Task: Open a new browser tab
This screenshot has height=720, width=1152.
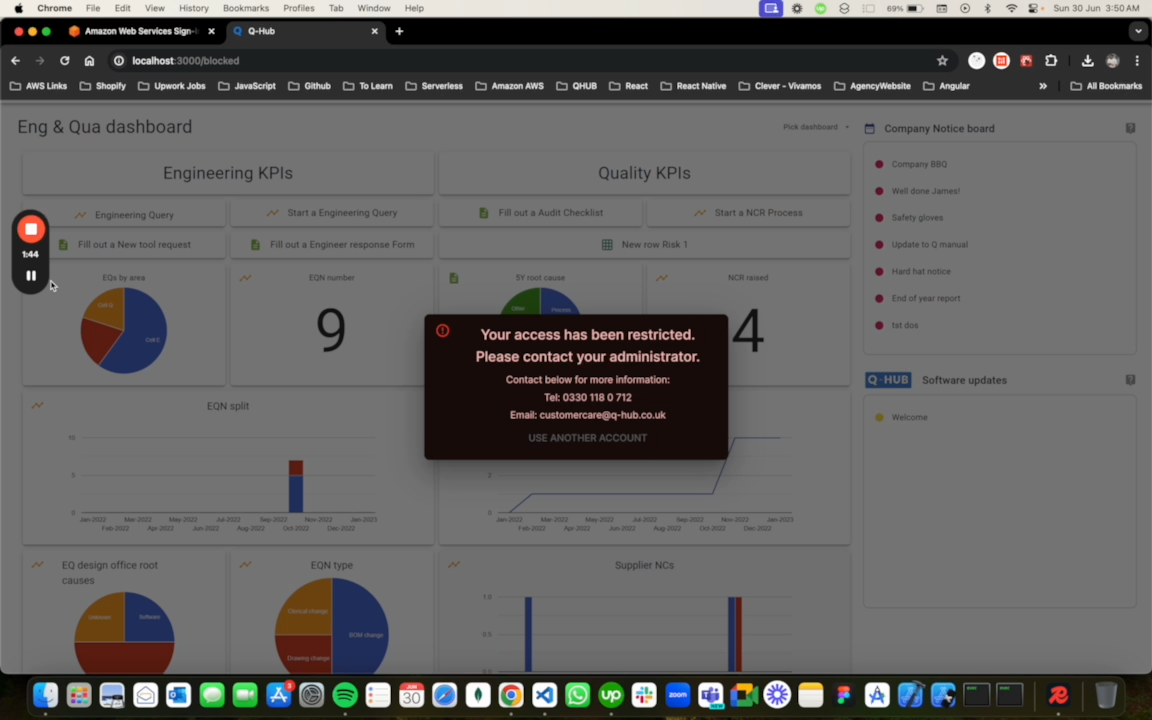Action: tap(399, 32)
